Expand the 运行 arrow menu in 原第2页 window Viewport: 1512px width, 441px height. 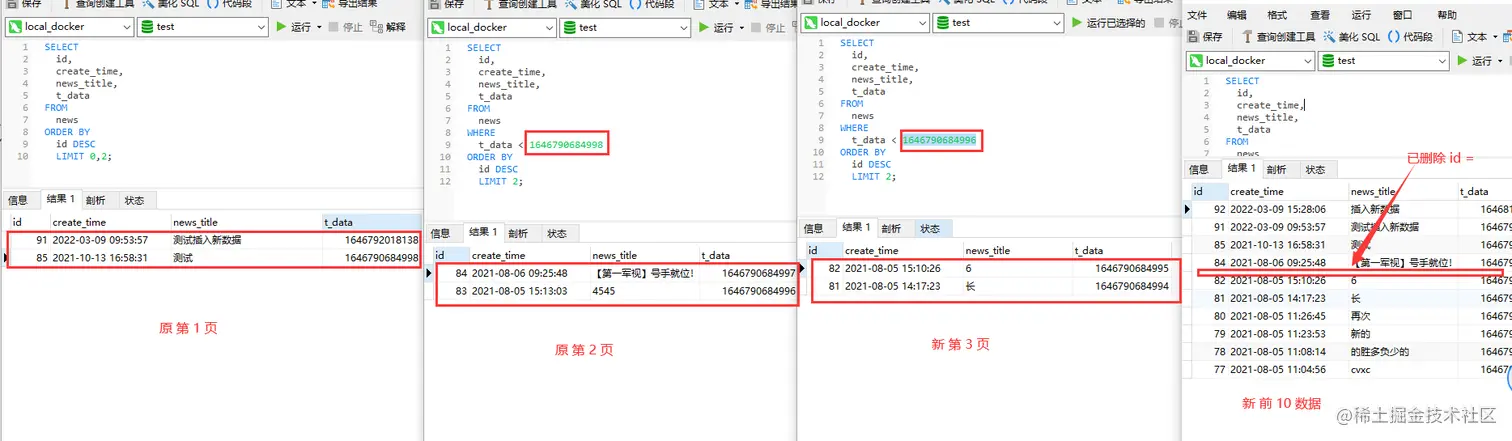[x=741, y=28]
